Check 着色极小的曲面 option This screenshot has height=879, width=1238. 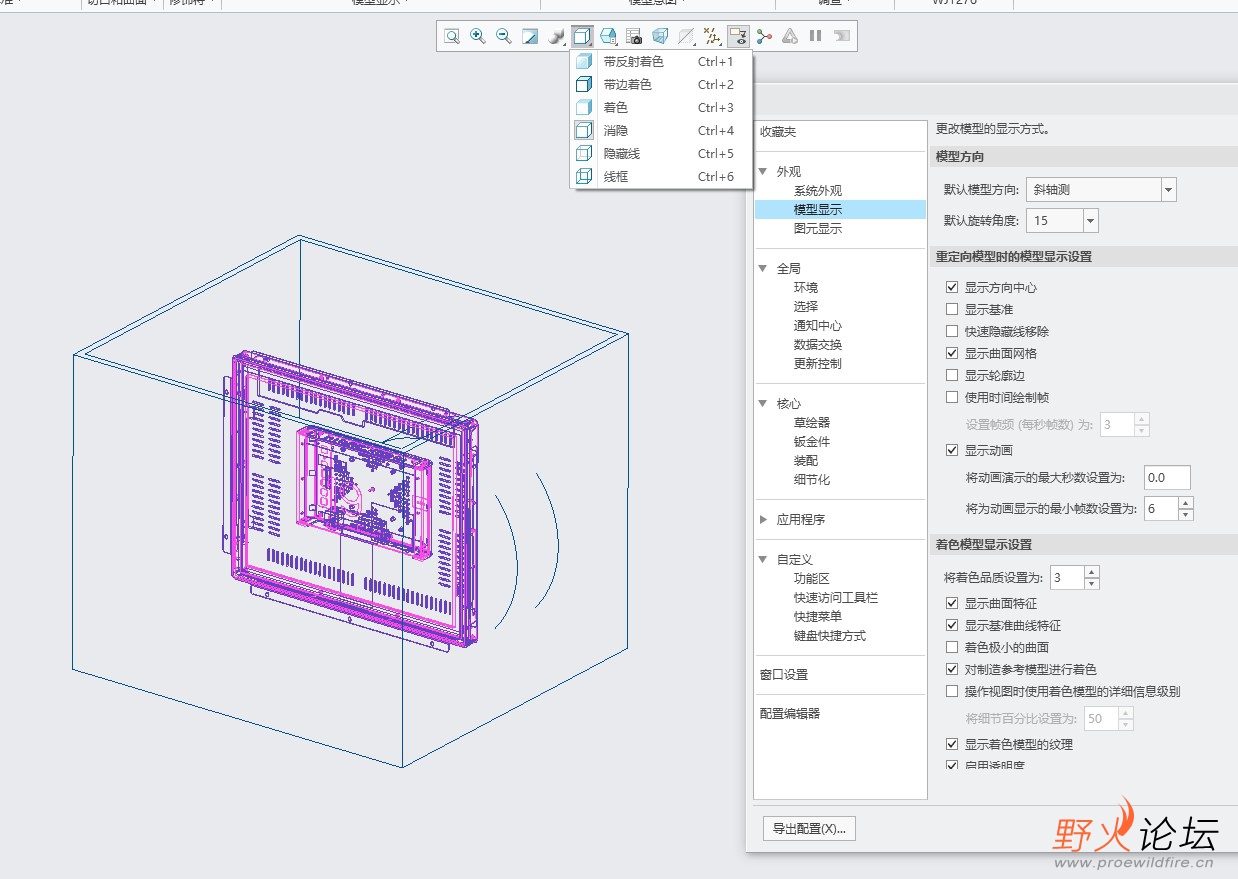[952, 648]
